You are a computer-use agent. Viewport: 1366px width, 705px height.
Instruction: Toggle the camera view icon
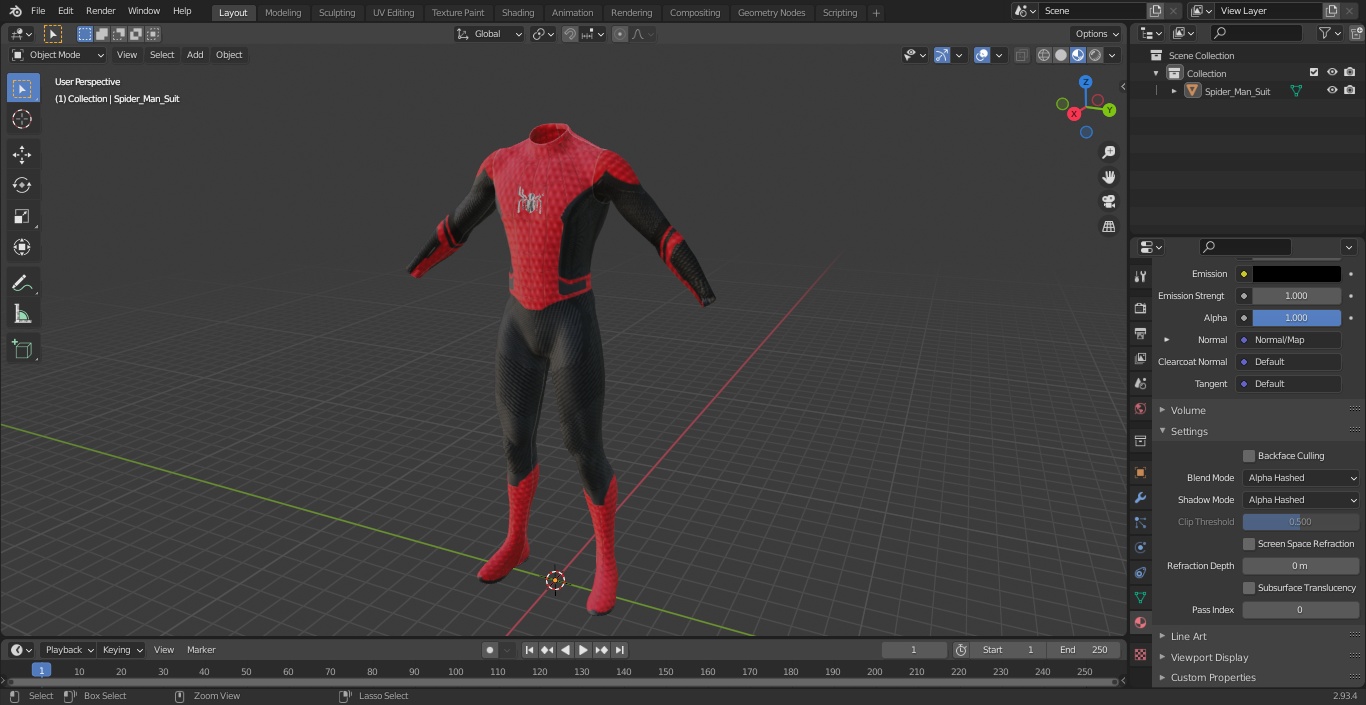1108,202
